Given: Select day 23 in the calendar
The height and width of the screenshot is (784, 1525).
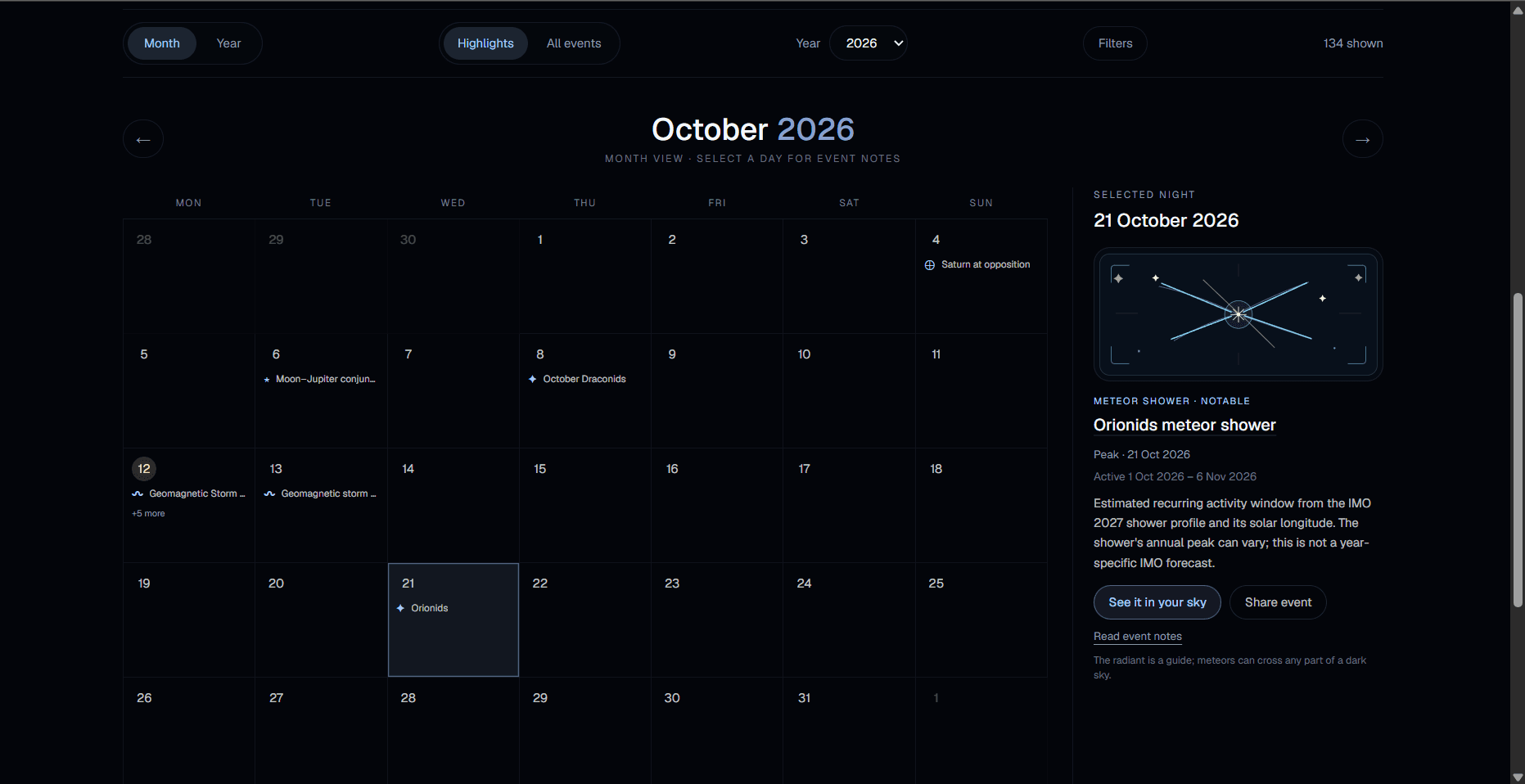Looking at the screenshot, I should click(x=717, y=620).
